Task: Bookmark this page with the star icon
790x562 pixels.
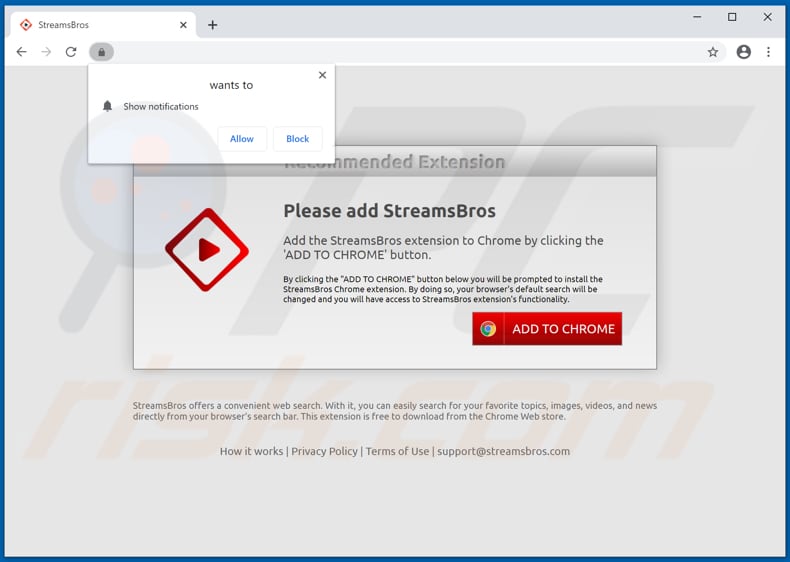Action: (712, 52)
